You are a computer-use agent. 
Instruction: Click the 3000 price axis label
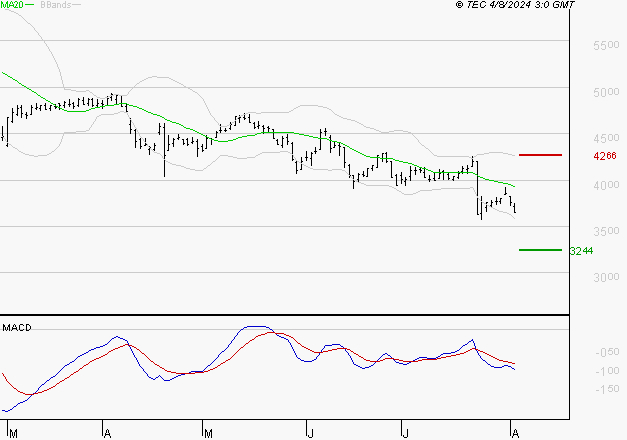coord(606,278)
